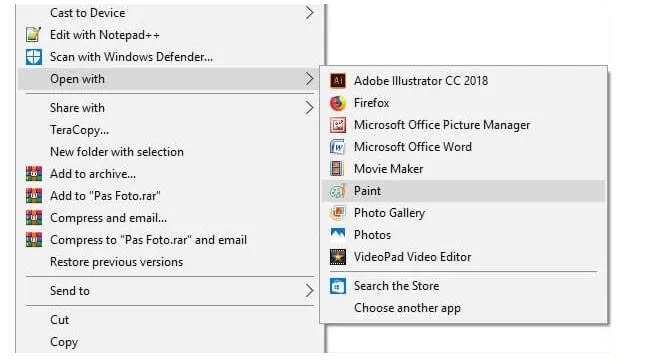The width and height of the screenshot is (650, 363).
Task: Expand the Share with submenu arrow
Action: click(309, 108)
